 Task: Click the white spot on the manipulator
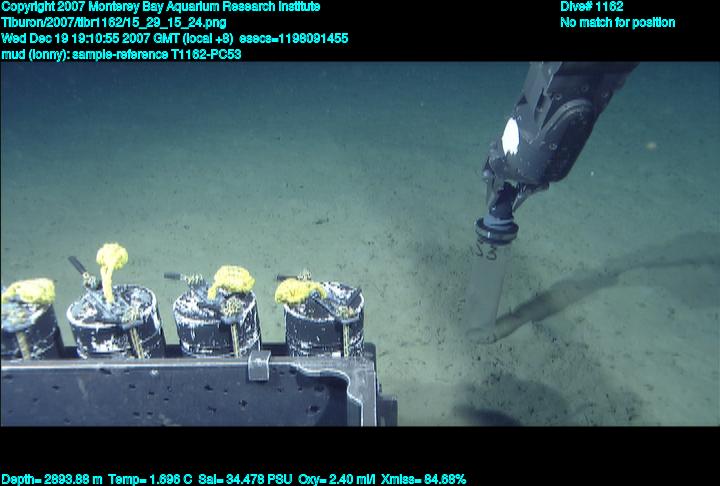[511, 136]
